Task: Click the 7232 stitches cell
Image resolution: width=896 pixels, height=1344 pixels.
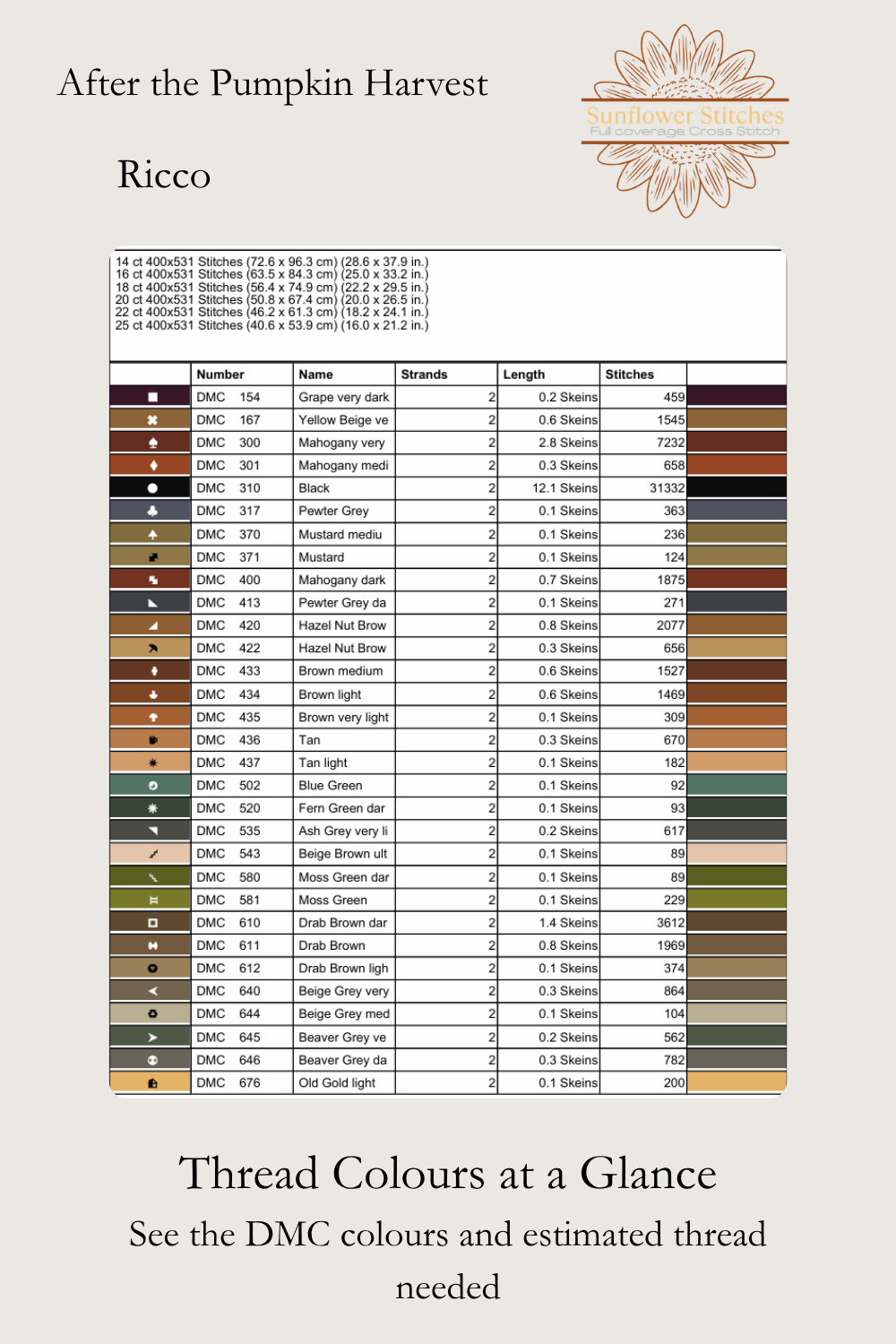Action: [x=642, y=443]
